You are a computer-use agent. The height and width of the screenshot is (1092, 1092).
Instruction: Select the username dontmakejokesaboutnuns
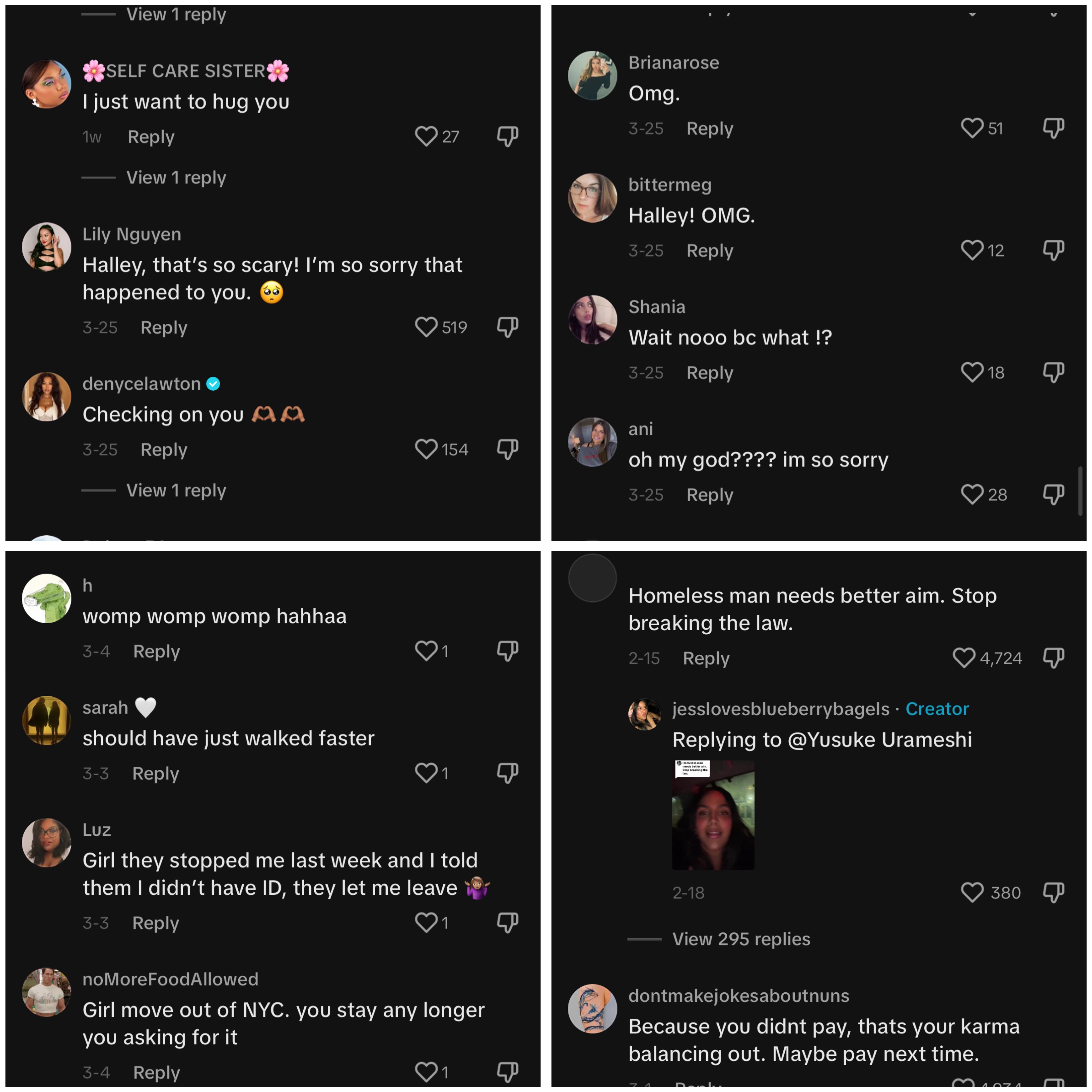[x=739, y=995]
